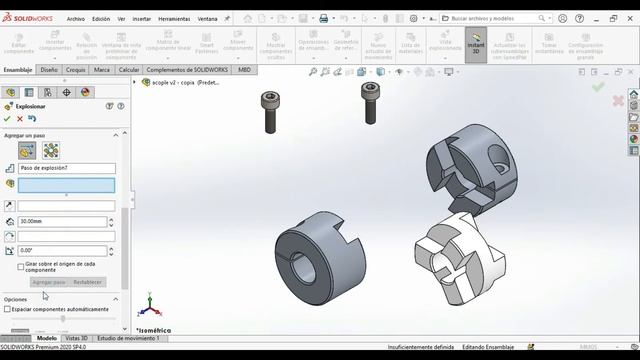640x360 pixels.
Task: Open the help question mark icon
Action: pos(579,18)
